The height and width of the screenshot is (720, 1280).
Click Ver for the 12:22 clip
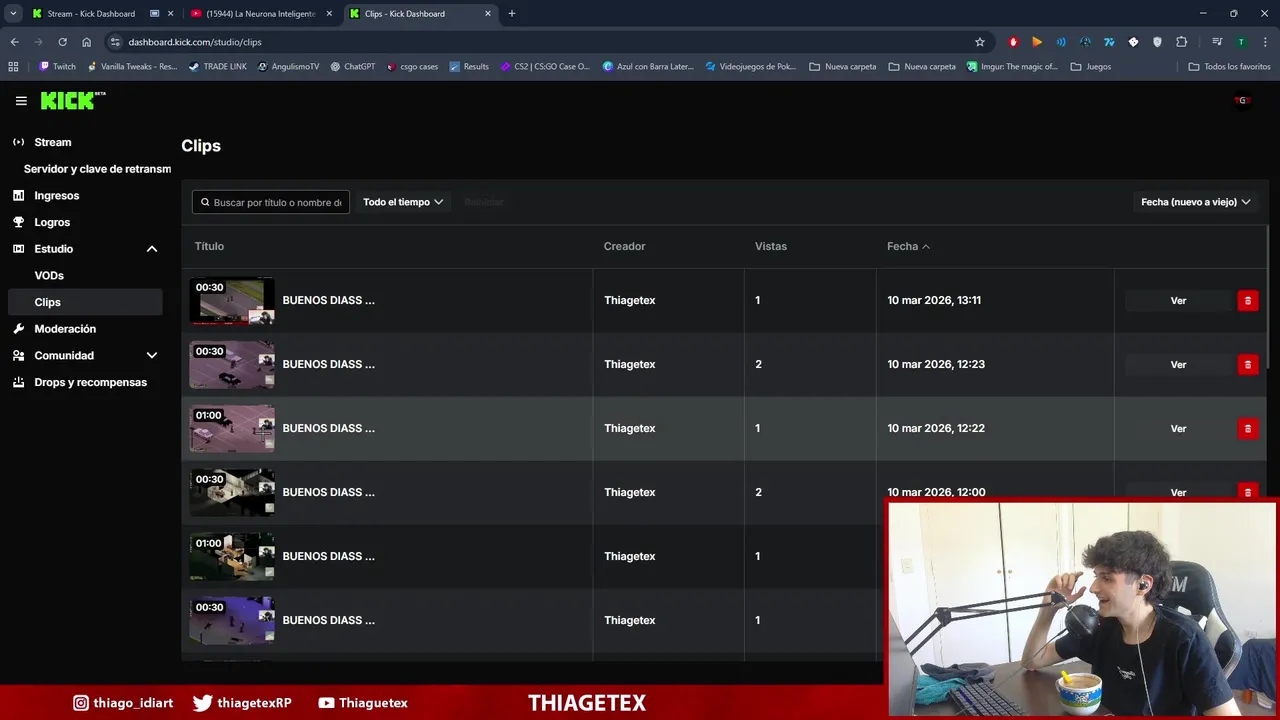[x=1178, y=429]
